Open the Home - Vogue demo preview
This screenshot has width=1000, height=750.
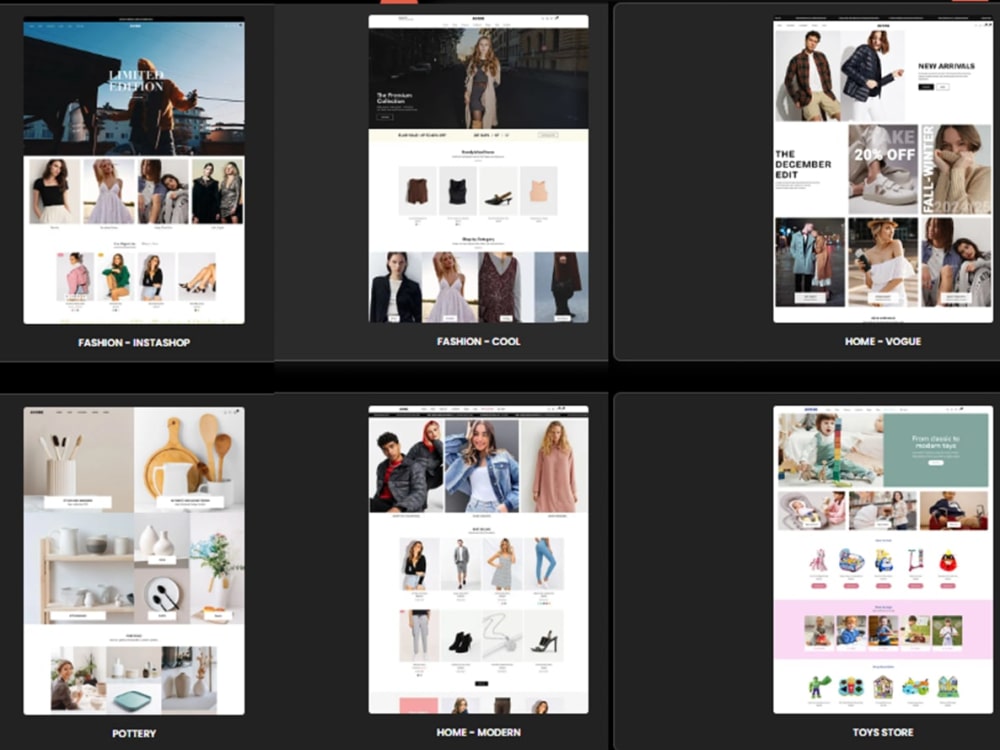click(883, 170)
